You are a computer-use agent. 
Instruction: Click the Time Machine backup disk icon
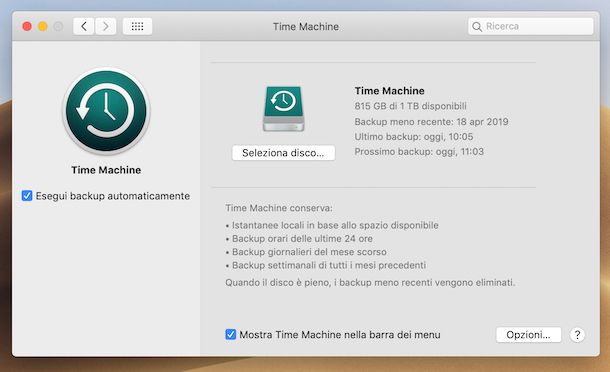tap(283, 109)
